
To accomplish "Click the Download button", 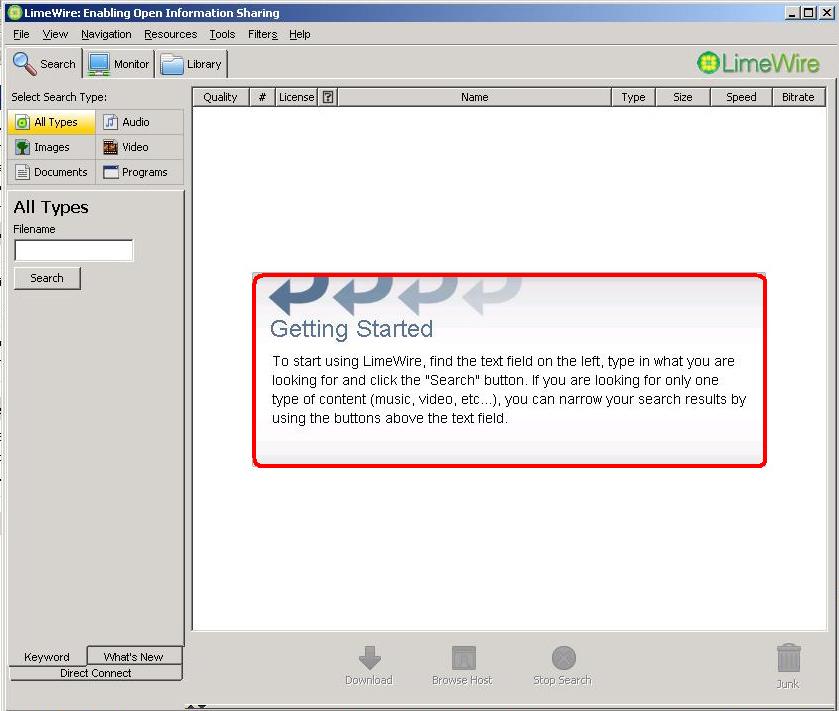I will click(x=369, y=666).
